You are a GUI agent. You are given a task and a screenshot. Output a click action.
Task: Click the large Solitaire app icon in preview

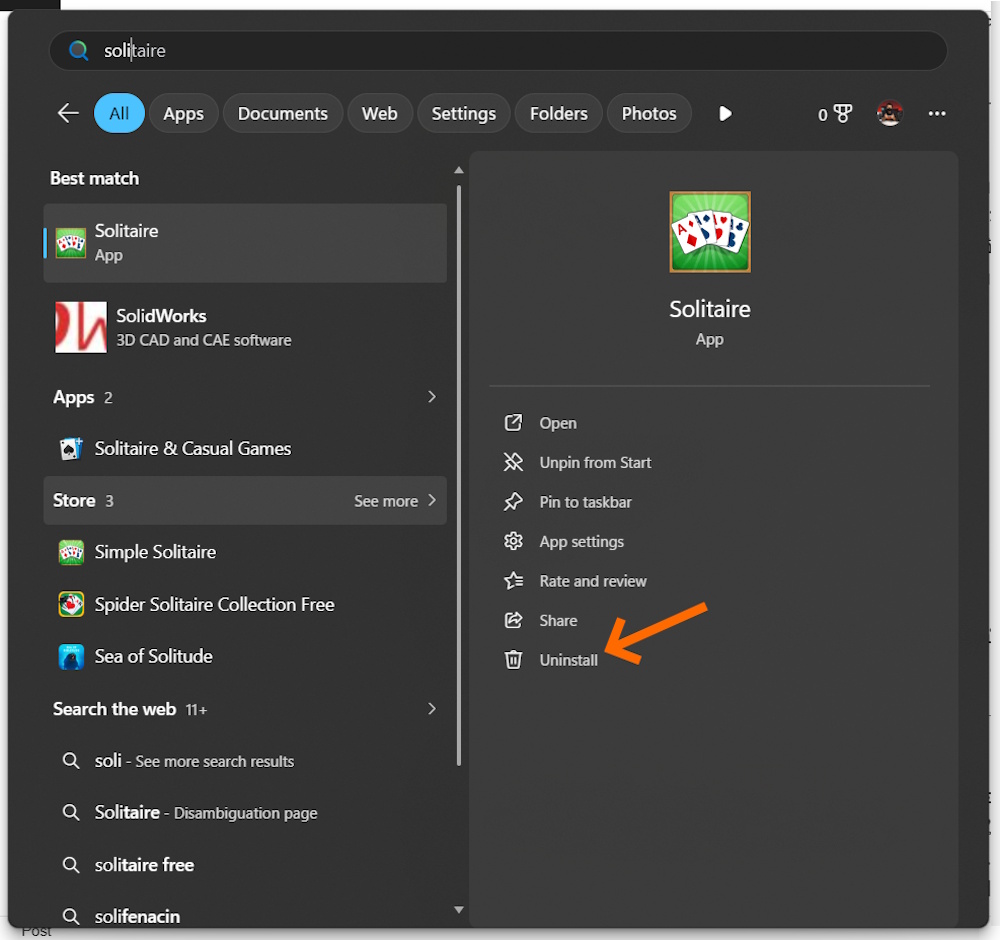[710, 232]
